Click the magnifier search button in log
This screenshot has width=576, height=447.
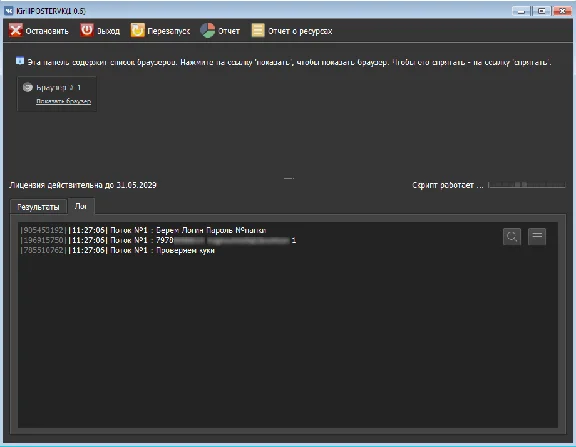pos(512,236)
